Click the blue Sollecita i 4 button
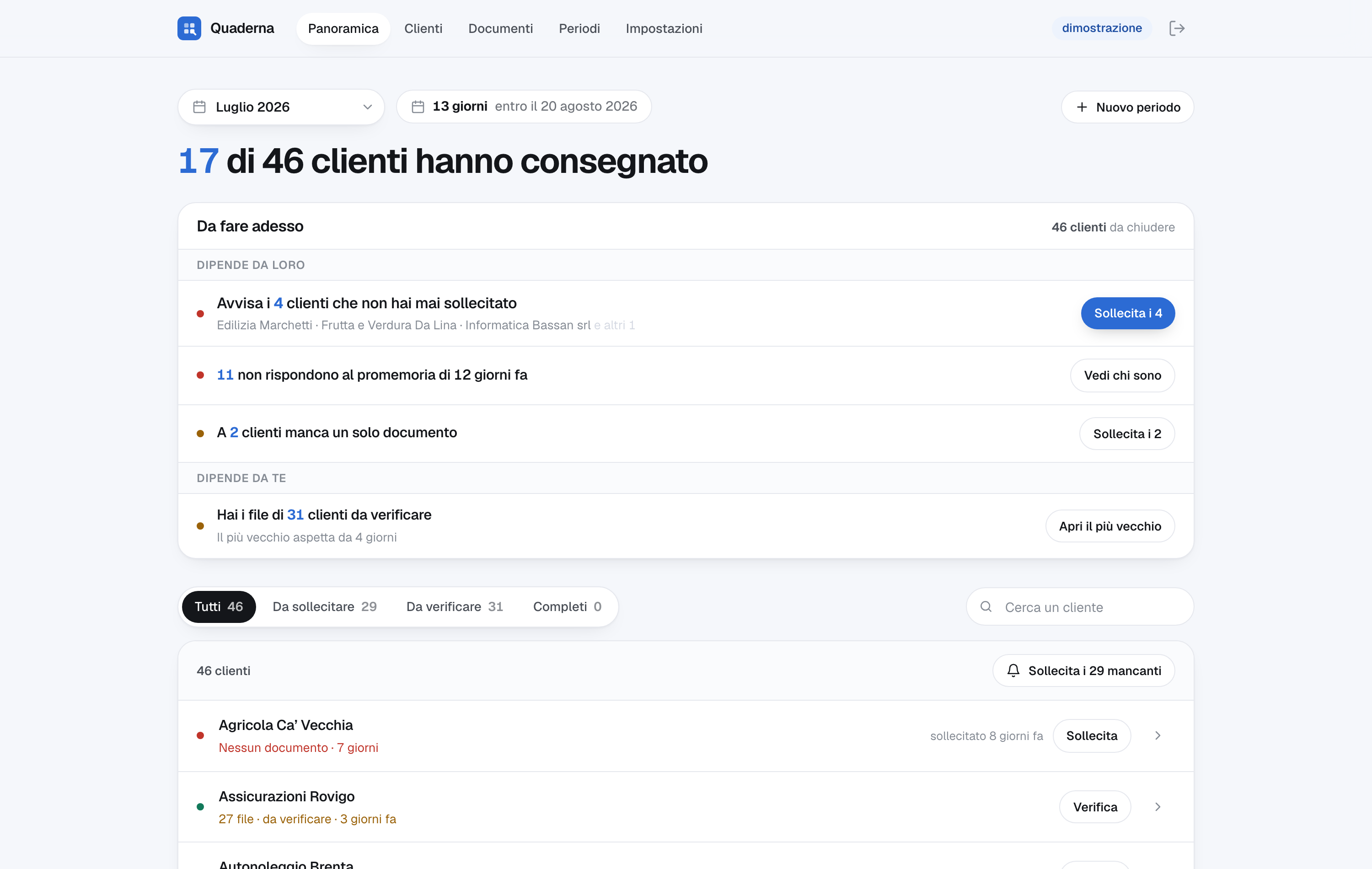Image resolution: width=1372 pixels, height=869 pixels. [x=1128, y=313]
